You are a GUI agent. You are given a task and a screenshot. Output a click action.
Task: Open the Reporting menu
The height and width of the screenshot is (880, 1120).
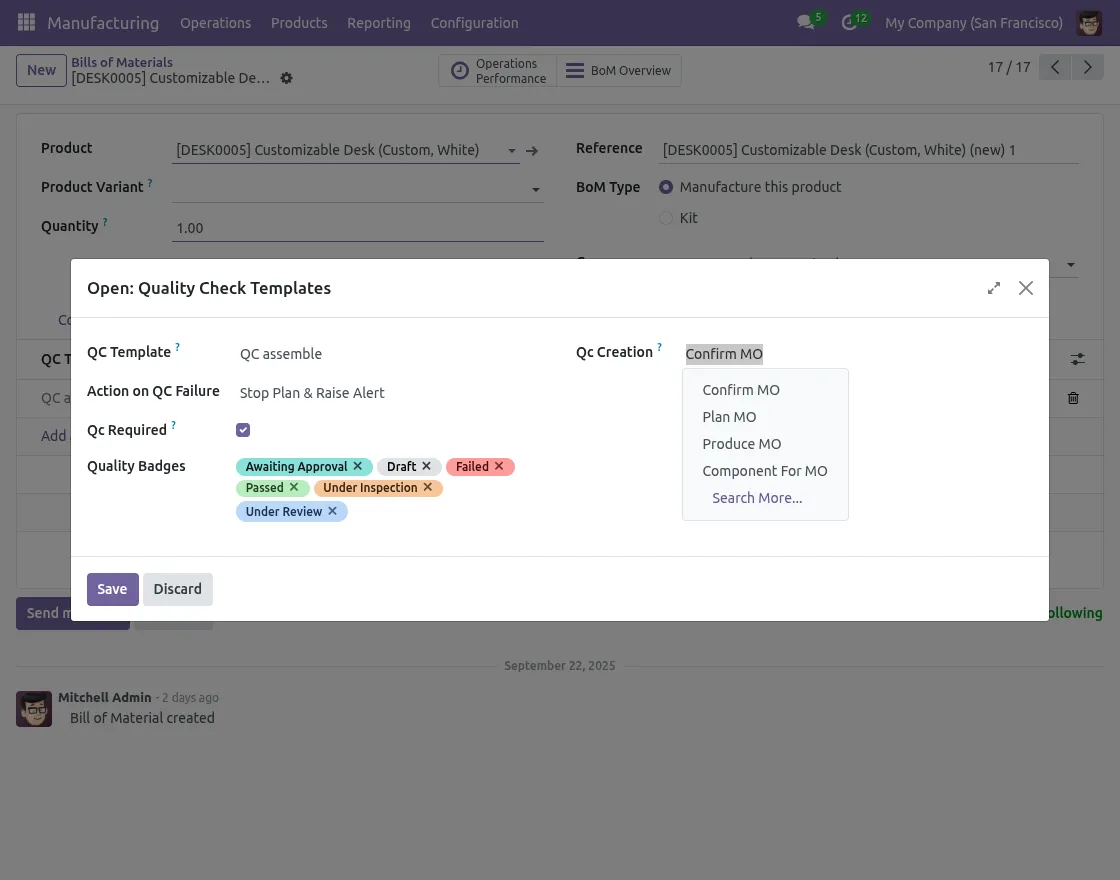coord(379,22)
